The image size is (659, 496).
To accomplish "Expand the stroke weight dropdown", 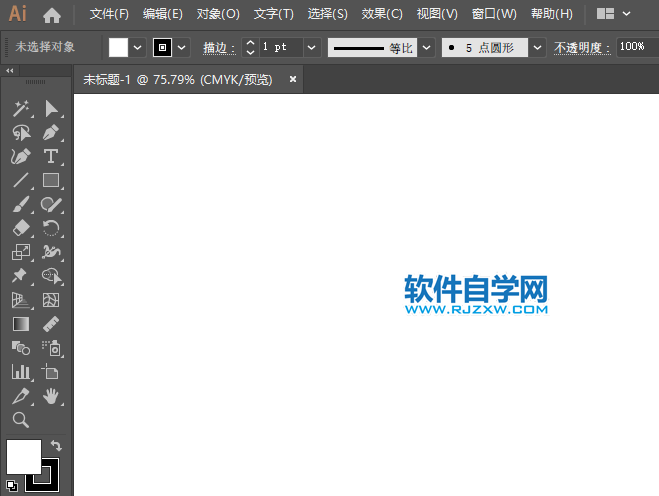I will [311, 47].
